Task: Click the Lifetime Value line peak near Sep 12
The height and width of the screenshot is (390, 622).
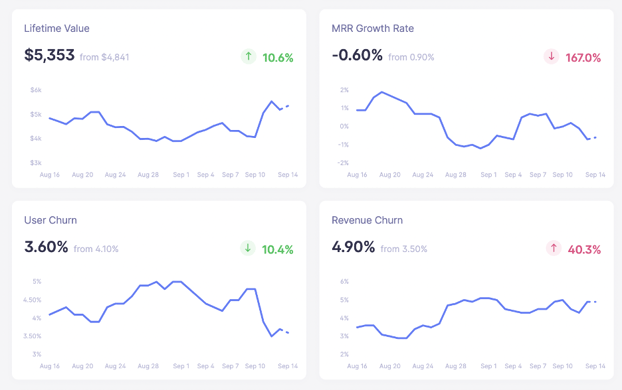Action: (x=272, y=102)
